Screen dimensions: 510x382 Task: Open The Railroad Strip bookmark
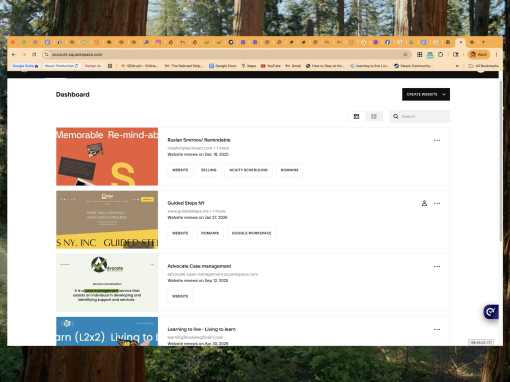184,66
